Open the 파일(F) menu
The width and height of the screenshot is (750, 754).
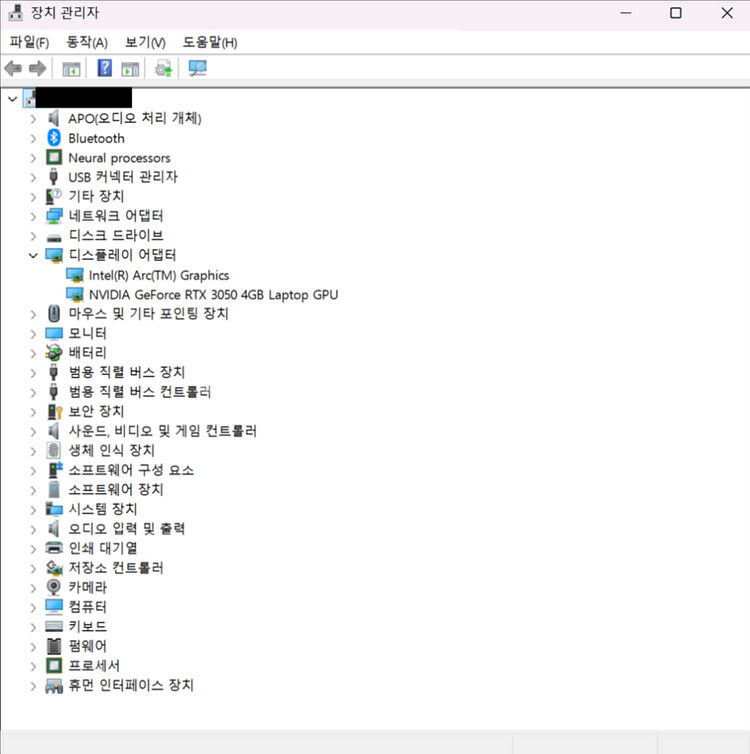tap(29, 42)
